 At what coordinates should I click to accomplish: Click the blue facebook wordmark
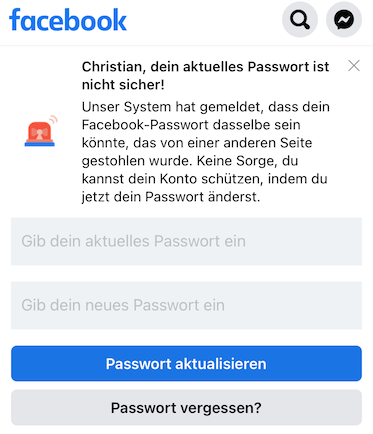68,20
